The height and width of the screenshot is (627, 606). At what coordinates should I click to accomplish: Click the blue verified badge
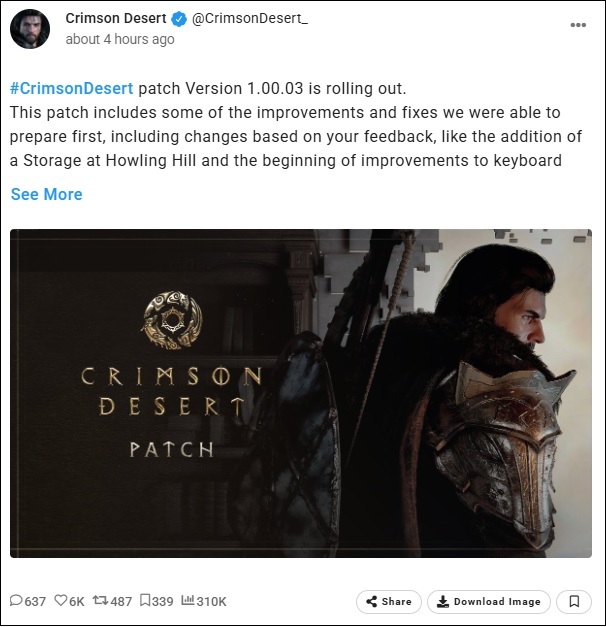[x=179, y=19]
